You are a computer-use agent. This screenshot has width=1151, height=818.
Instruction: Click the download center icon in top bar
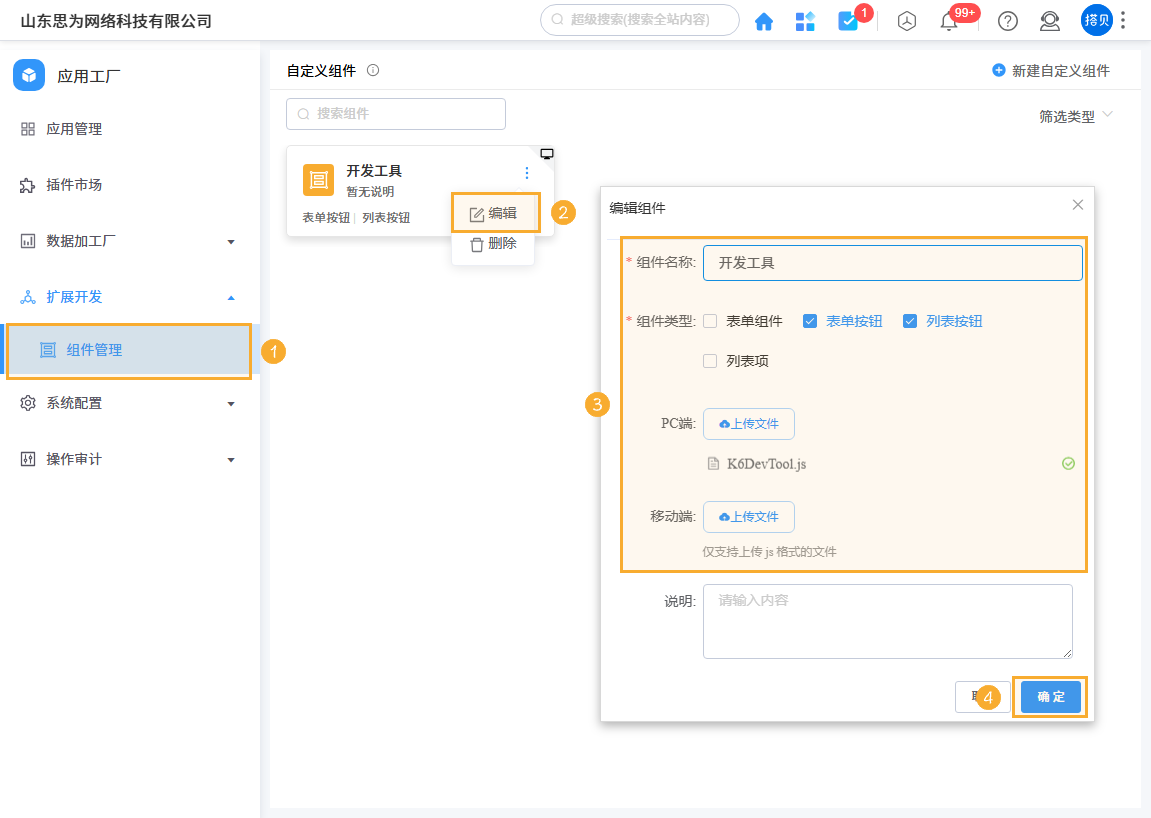pyautogui.click(x=906, y=20)
